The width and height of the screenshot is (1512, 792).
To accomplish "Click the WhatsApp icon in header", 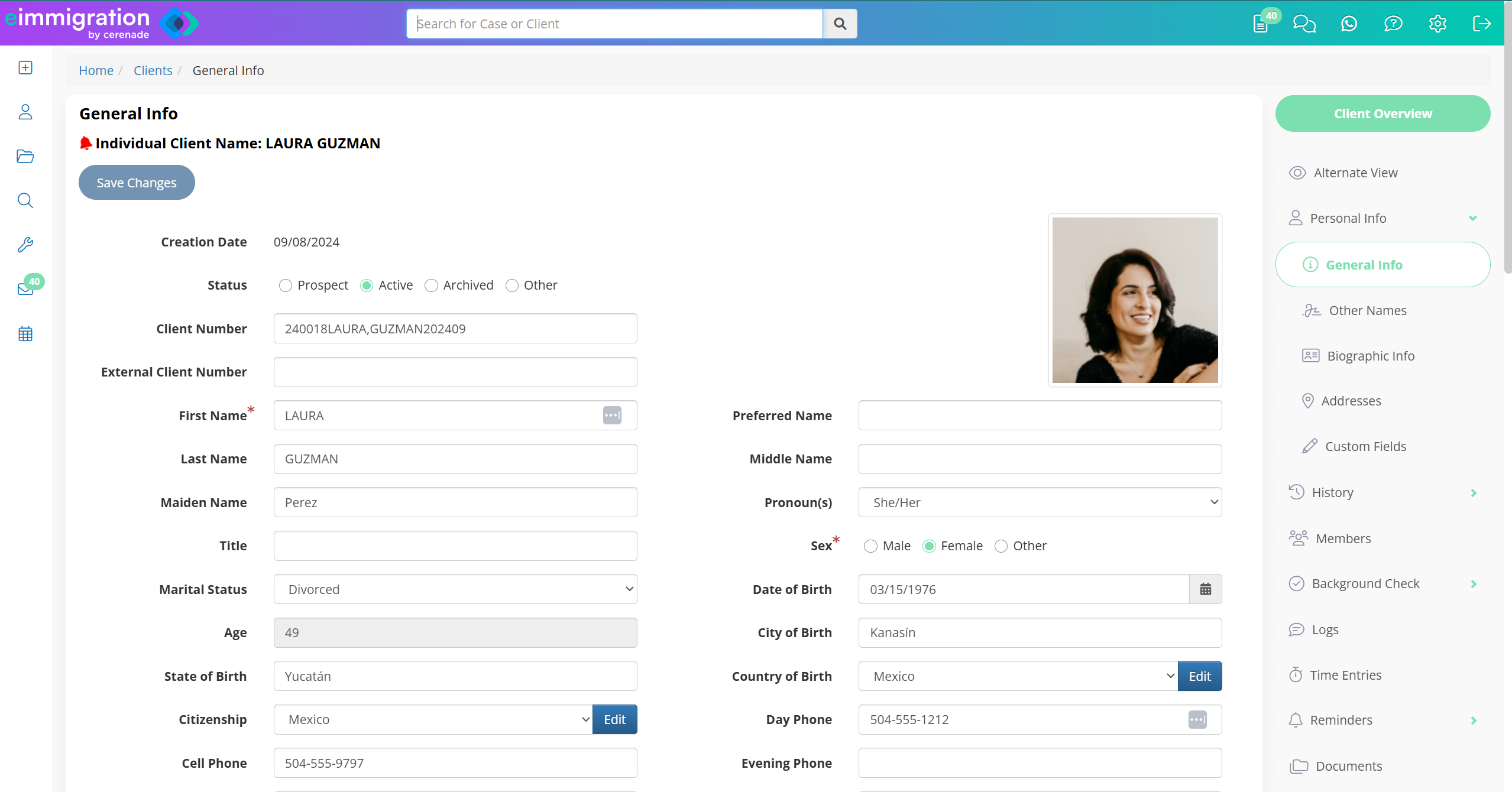I will 1349,24.
